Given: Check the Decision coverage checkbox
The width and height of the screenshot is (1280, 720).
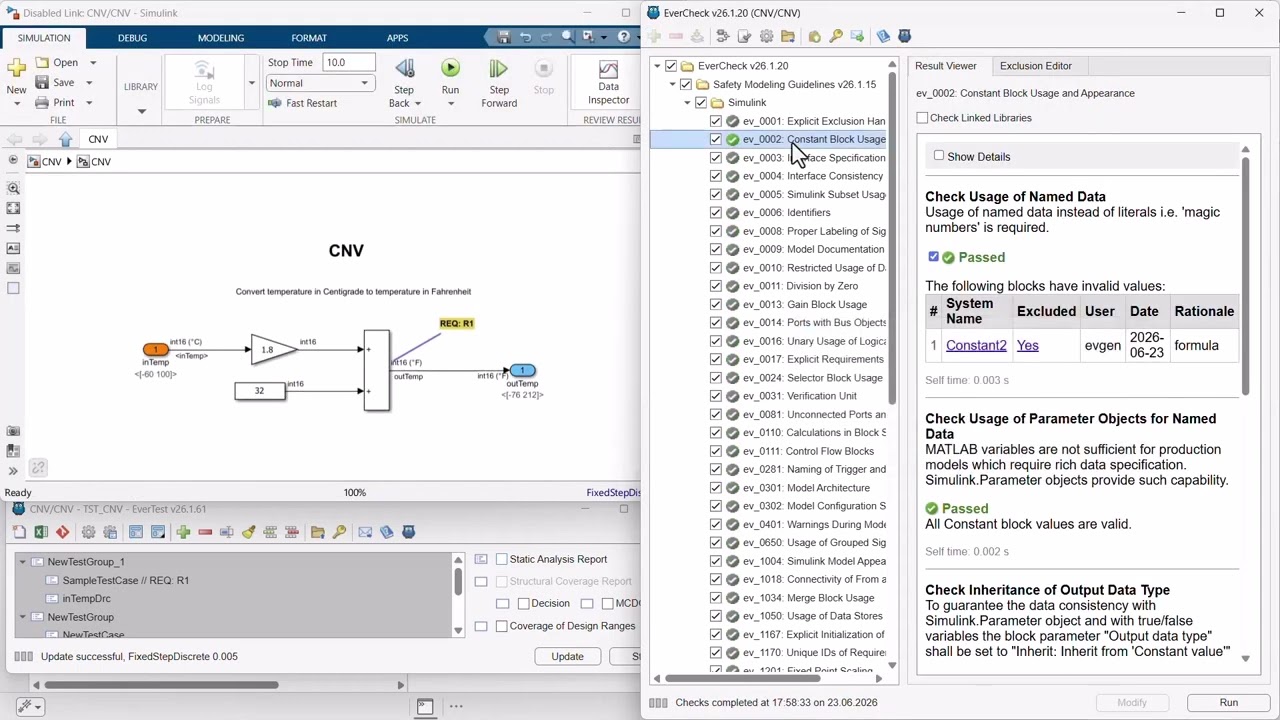Looking at the screenshot, I should point(523,603).
